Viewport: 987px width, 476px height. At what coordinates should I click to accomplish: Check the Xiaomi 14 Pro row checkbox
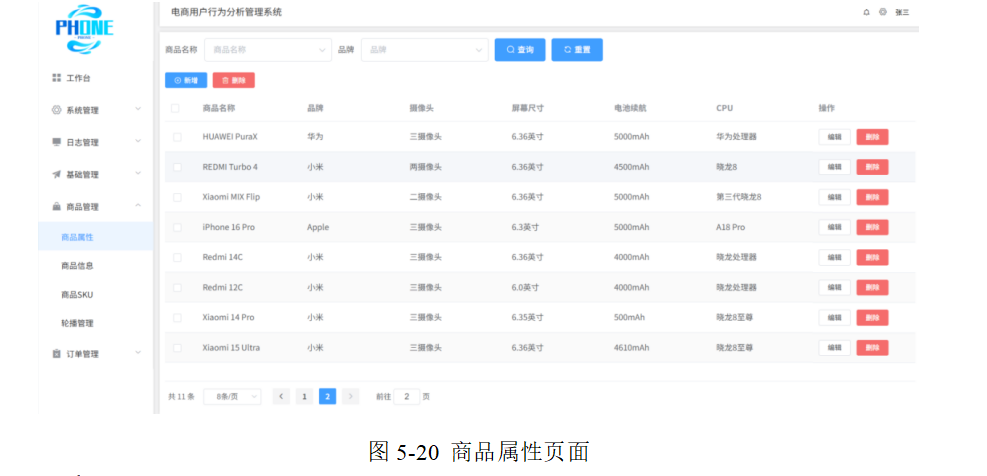(x=178, y=318)
